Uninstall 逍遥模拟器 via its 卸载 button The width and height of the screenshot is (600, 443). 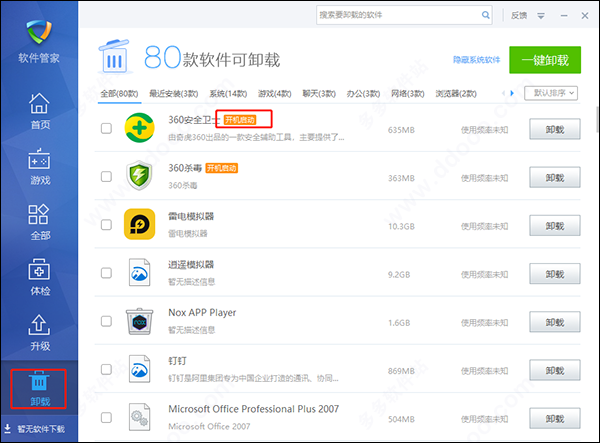point(555,274)
